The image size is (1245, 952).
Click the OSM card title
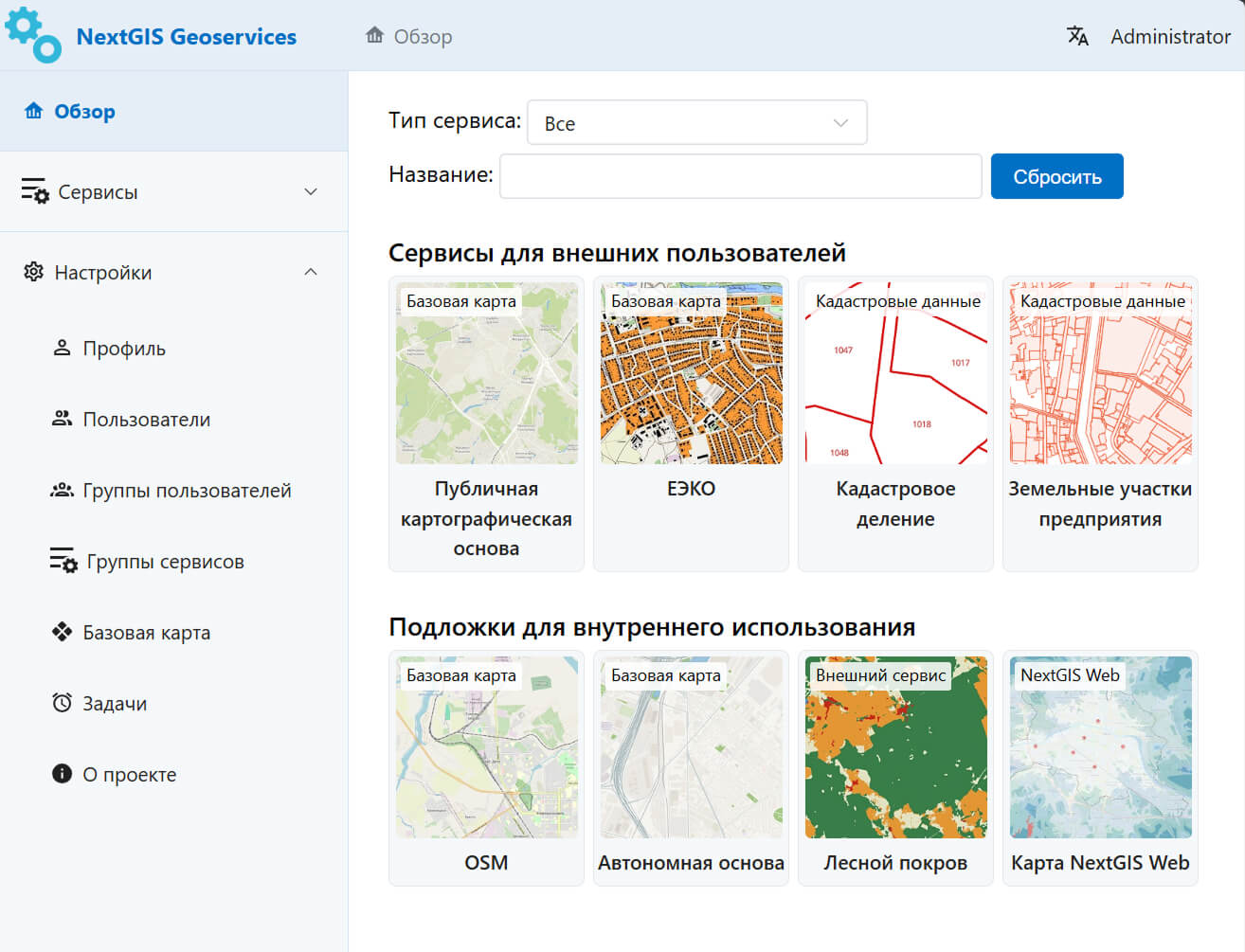486,863
